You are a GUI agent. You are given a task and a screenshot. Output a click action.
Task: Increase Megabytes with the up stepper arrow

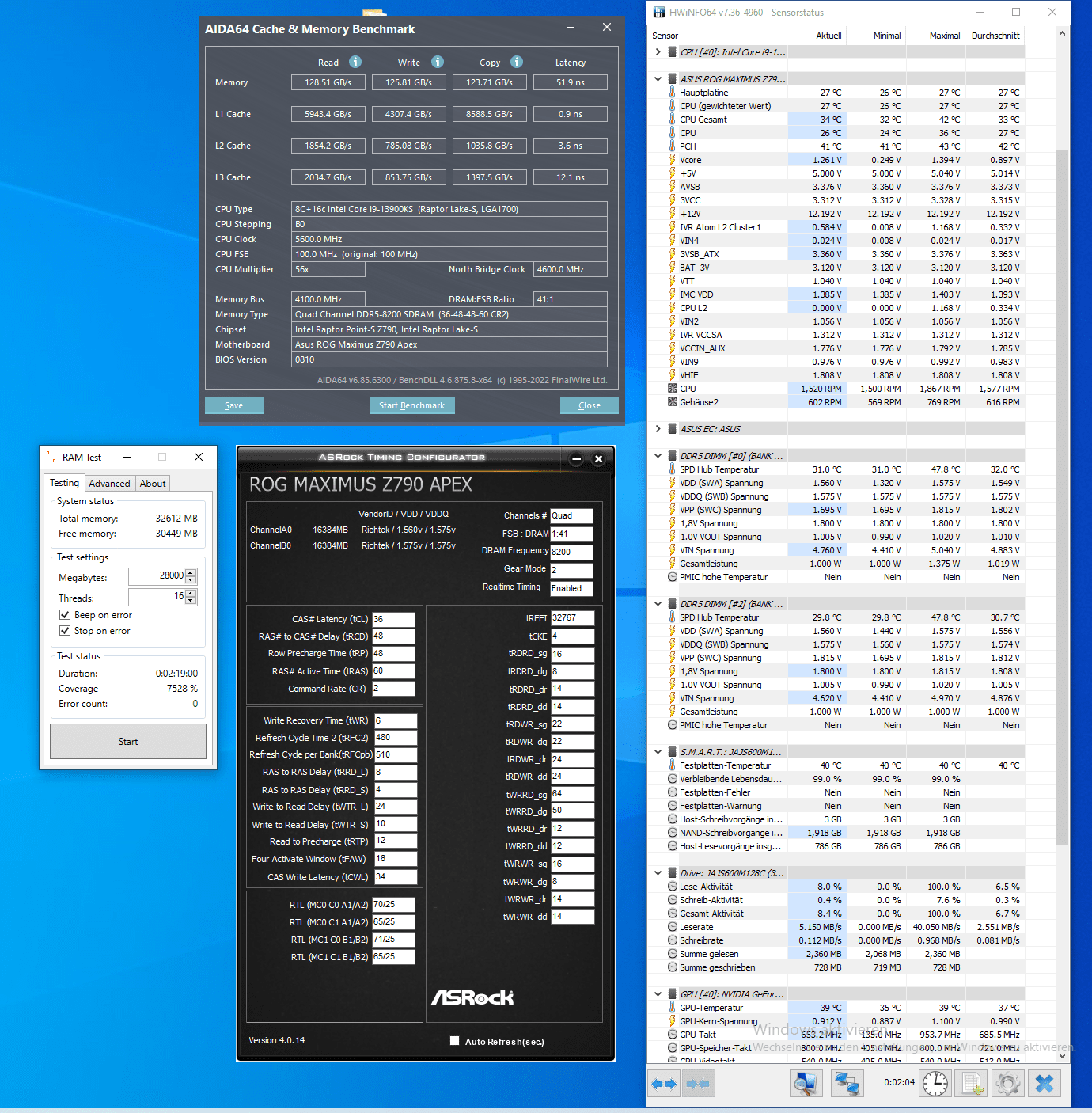pos(191,572)
